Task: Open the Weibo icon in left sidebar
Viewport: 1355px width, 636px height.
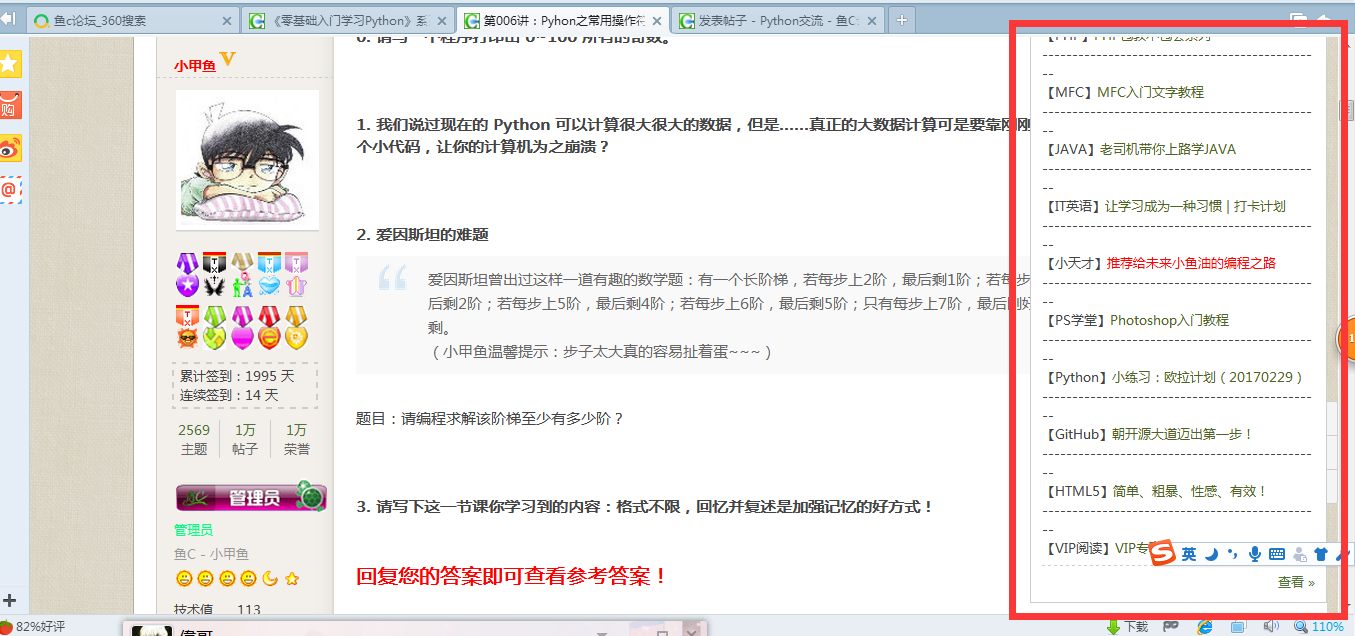Action: [9, 148]
